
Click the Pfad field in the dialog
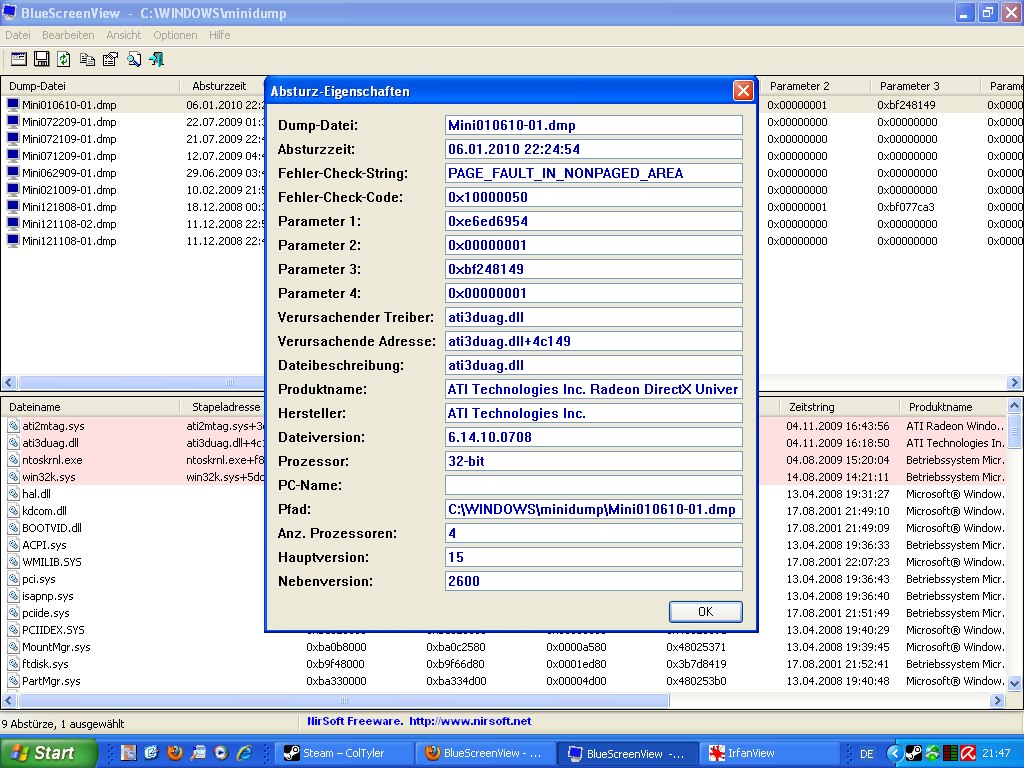coord(594,509)
